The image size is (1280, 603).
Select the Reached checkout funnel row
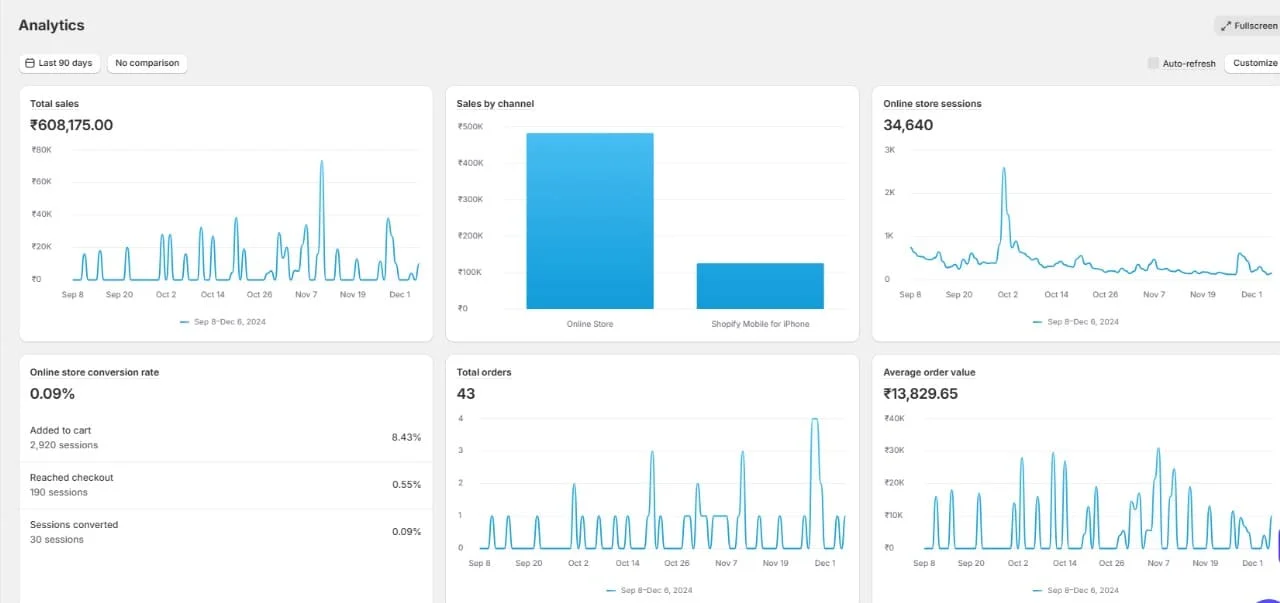click(x=225, y=485)
